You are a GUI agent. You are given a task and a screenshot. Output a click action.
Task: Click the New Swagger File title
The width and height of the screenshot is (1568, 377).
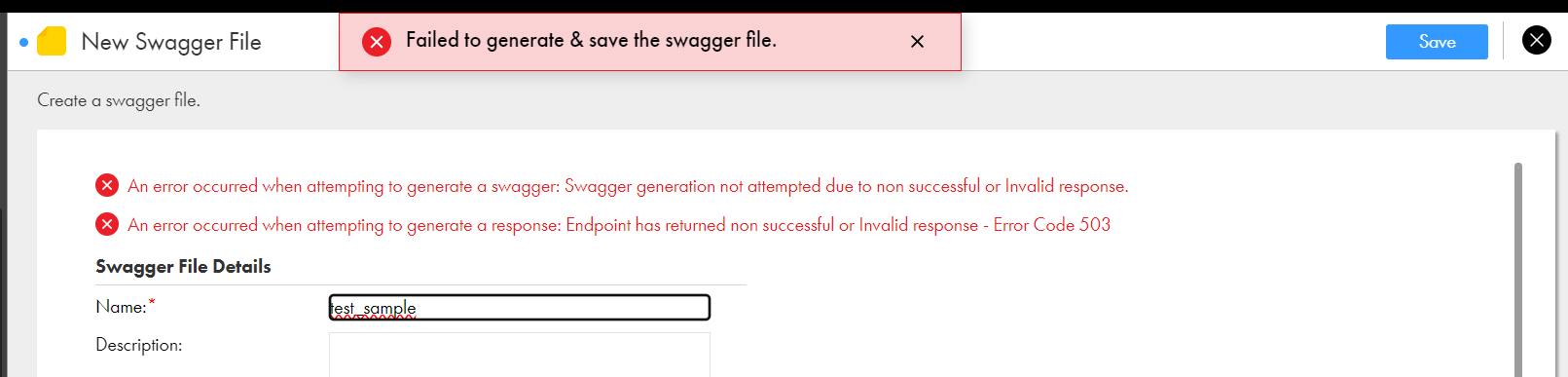point(171,42)
